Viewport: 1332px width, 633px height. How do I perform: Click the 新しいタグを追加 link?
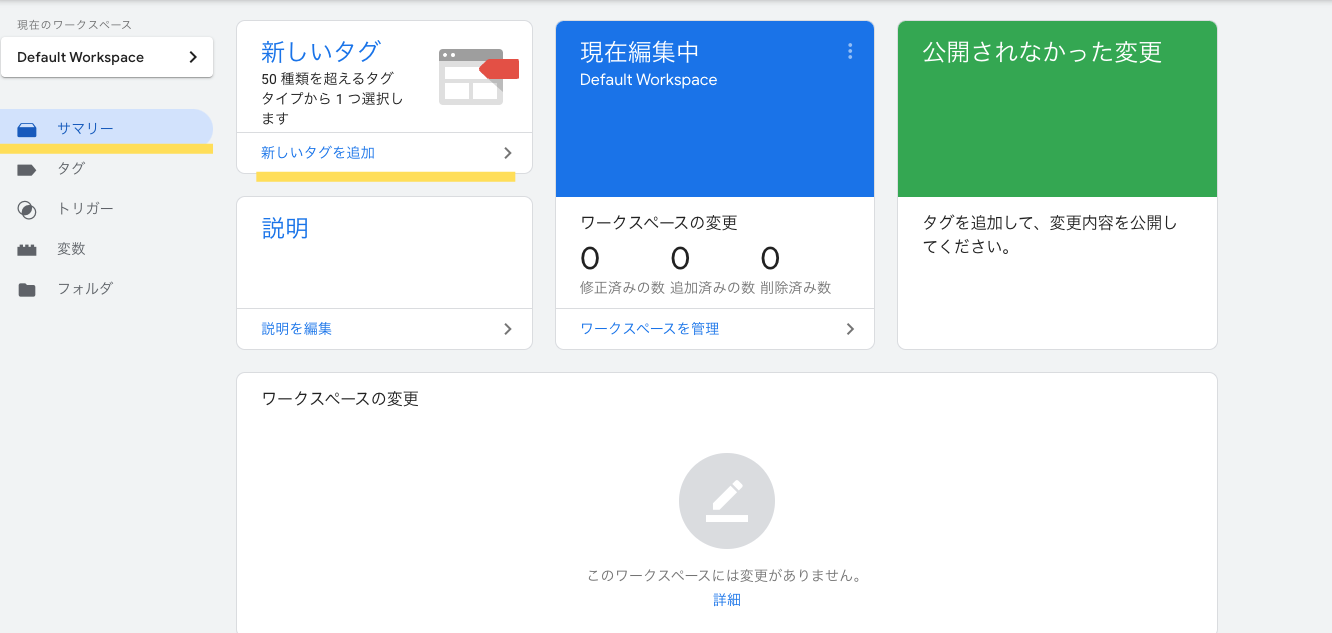(318, 153)
